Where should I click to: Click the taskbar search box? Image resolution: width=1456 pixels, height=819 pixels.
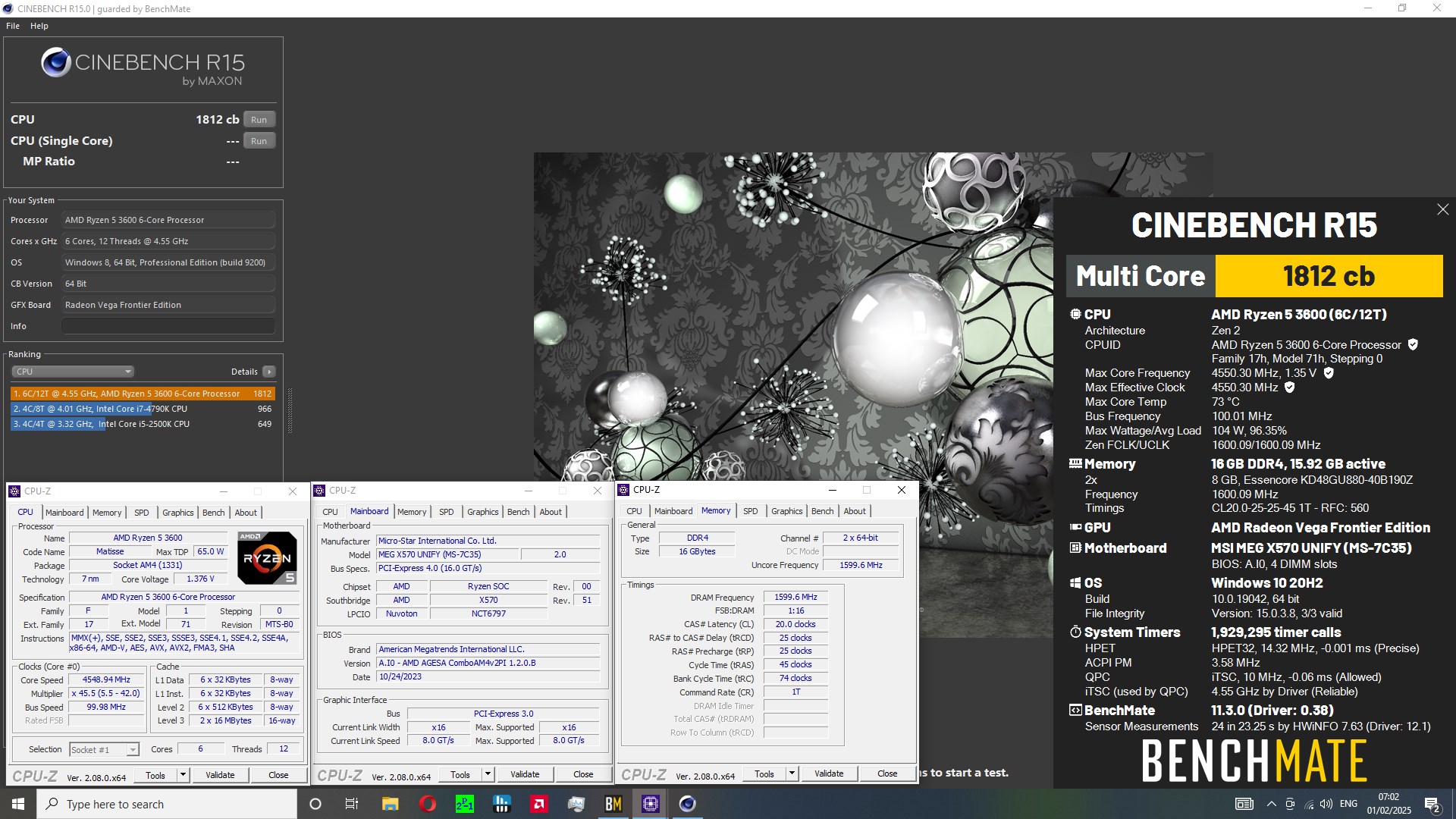pyautogui.click(x=167, y=804)
